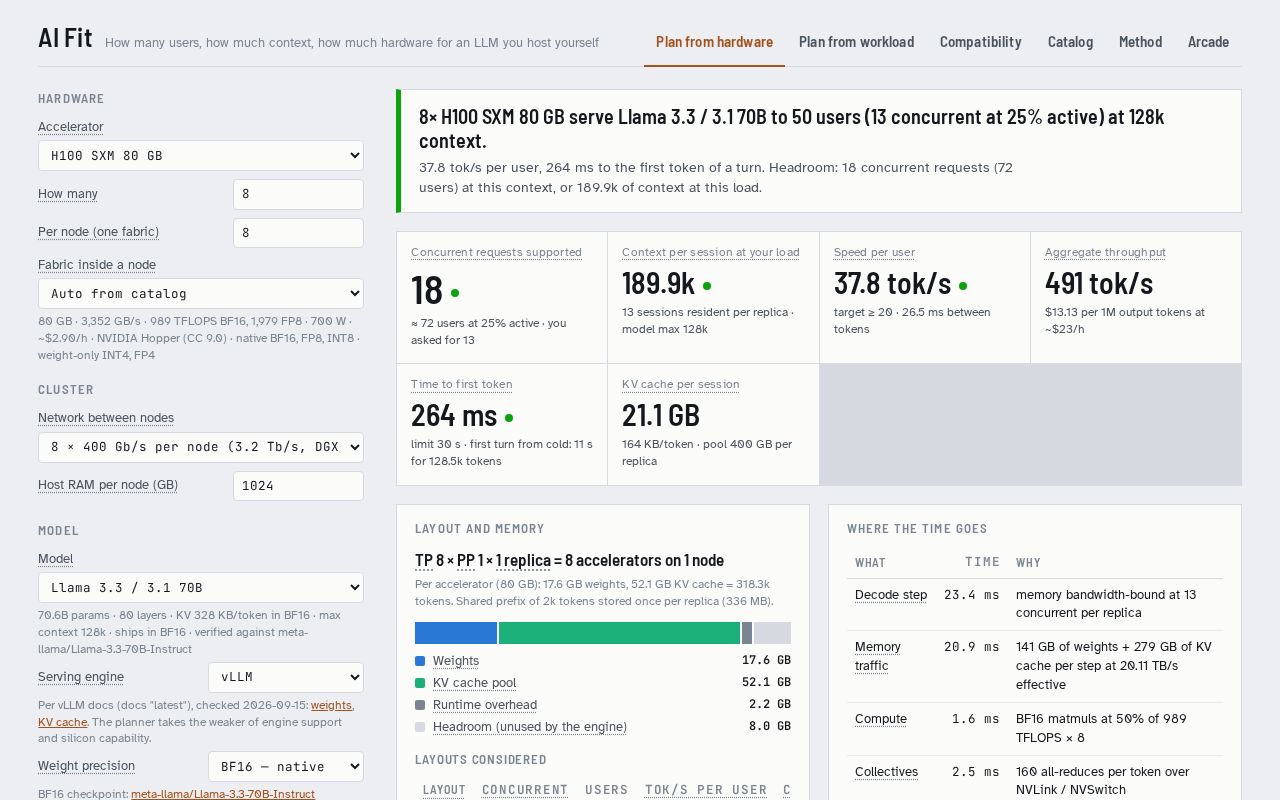Open the meta-llama/Llama-3.3-70B-Instruct checkpoint link

click(x=223, y=794)
